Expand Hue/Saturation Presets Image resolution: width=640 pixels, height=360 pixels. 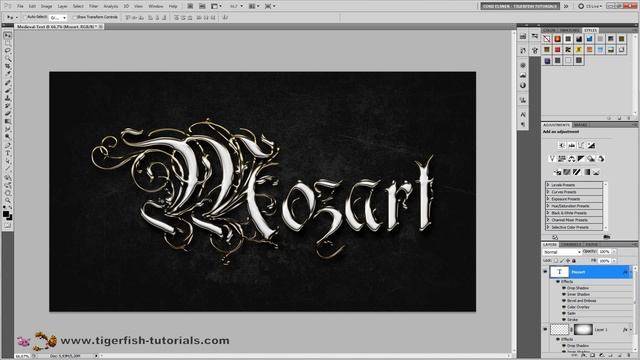click(x=548, y=206)
